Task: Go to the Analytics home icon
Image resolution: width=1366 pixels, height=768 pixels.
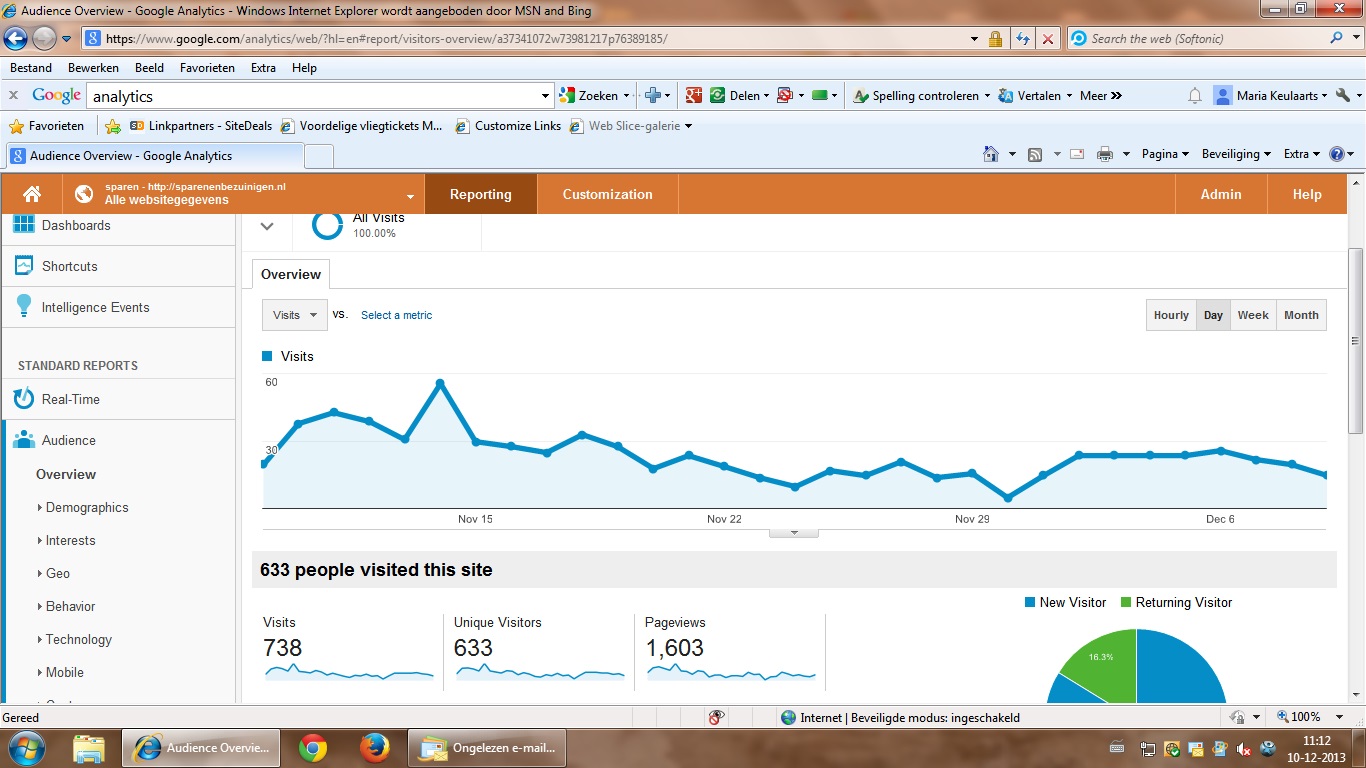Action: pyautogui.click(x=32, y=194)
